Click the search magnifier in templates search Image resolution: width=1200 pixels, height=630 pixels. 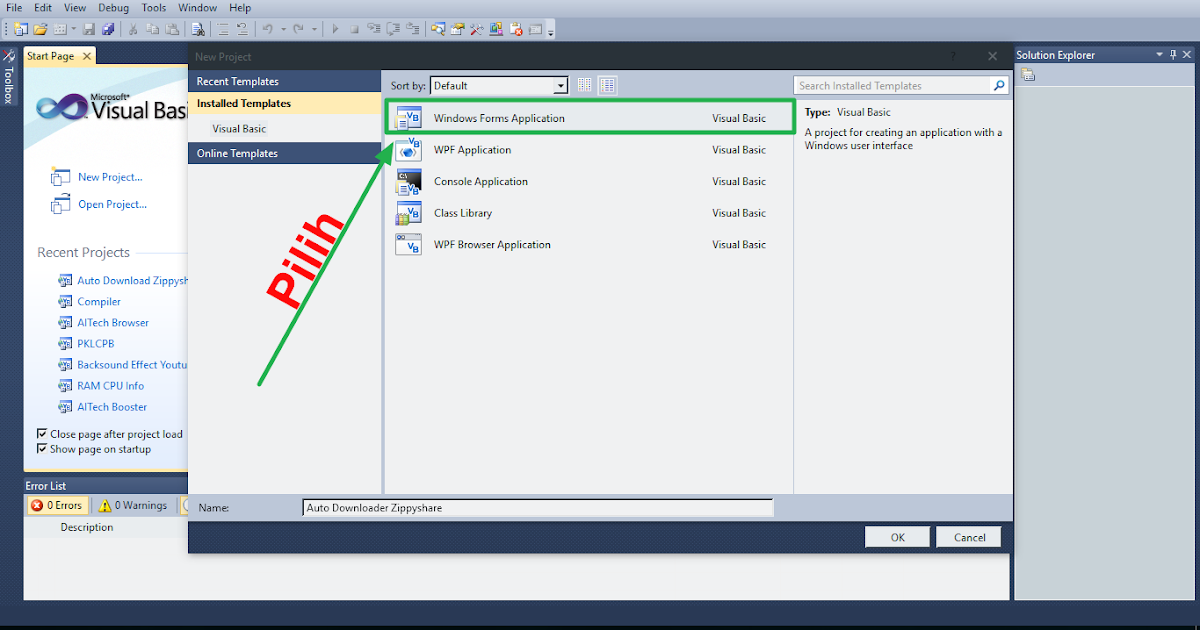(x=997, y=85)
